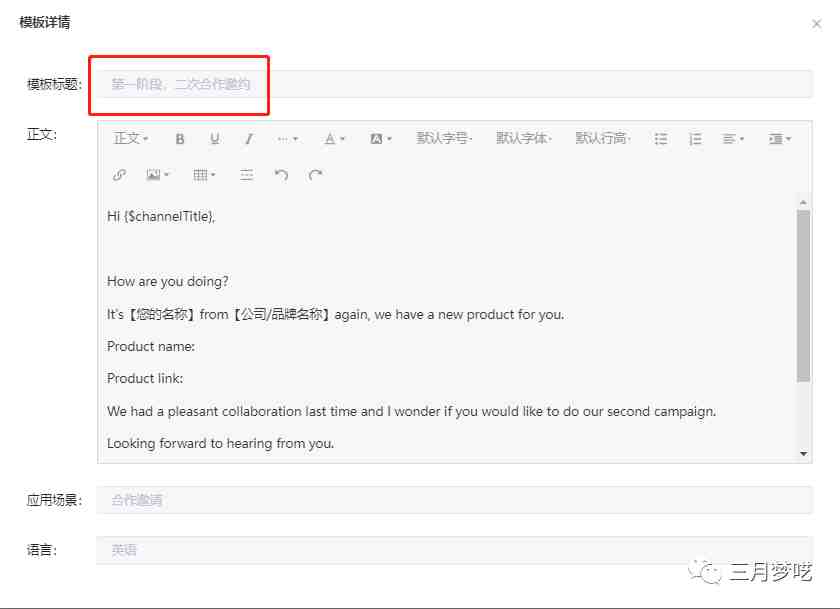840x609 pixels.
Task: Open the font color picker
Action: 335,139
